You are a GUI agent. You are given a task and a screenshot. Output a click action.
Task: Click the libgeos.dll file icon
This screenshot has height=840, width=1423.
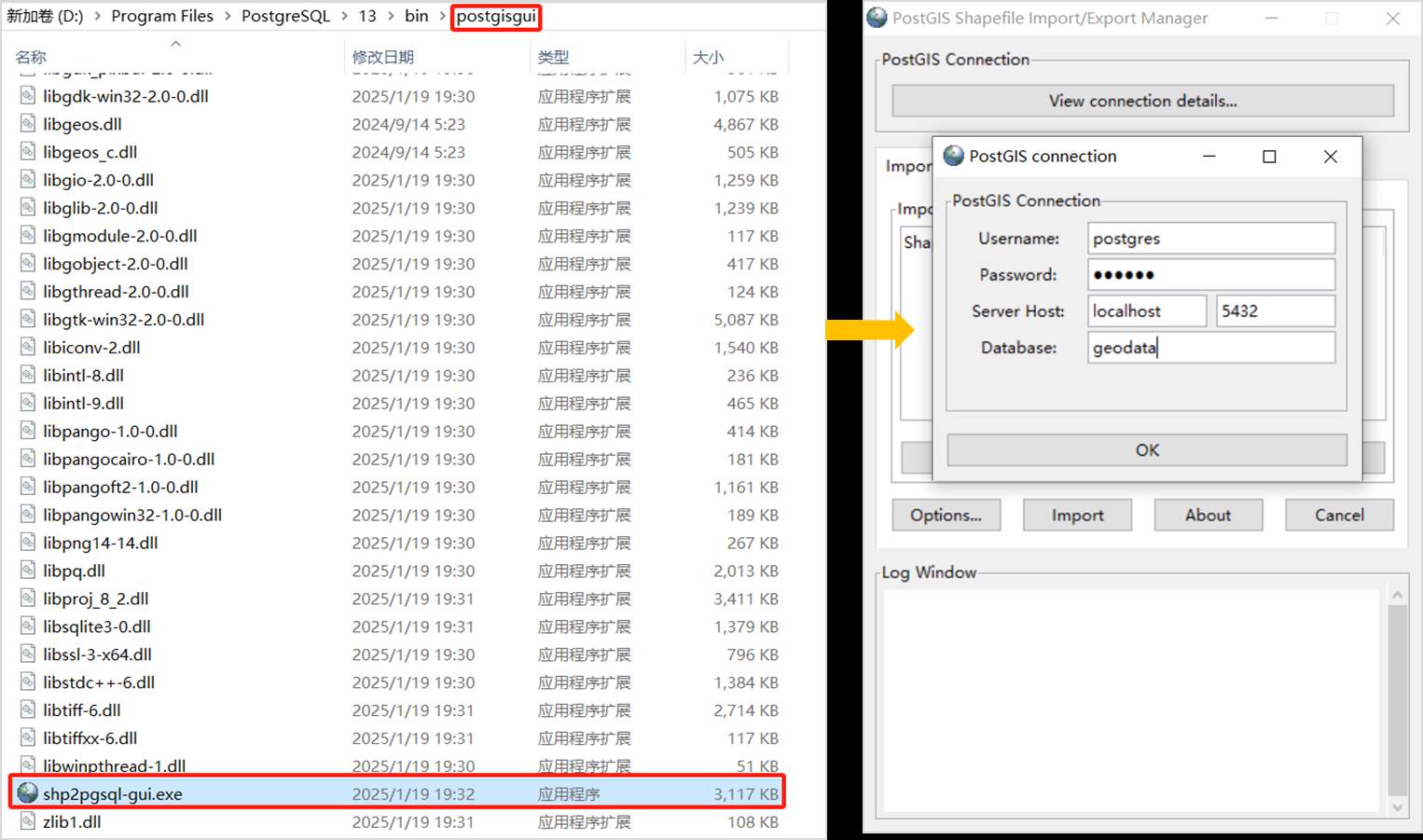28,124
